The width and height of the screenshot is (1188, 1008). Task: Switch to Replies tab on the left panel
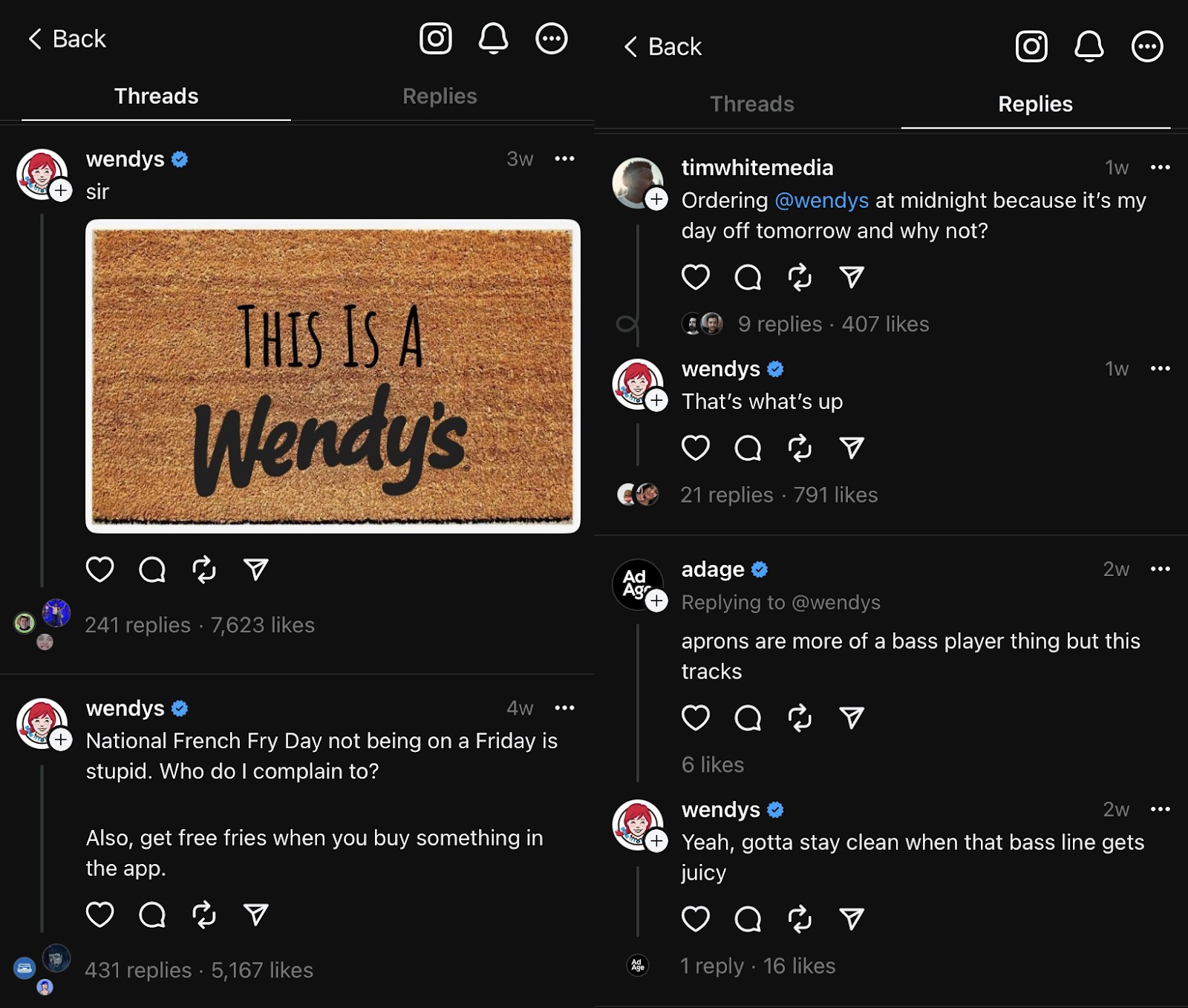click(440, 96)
